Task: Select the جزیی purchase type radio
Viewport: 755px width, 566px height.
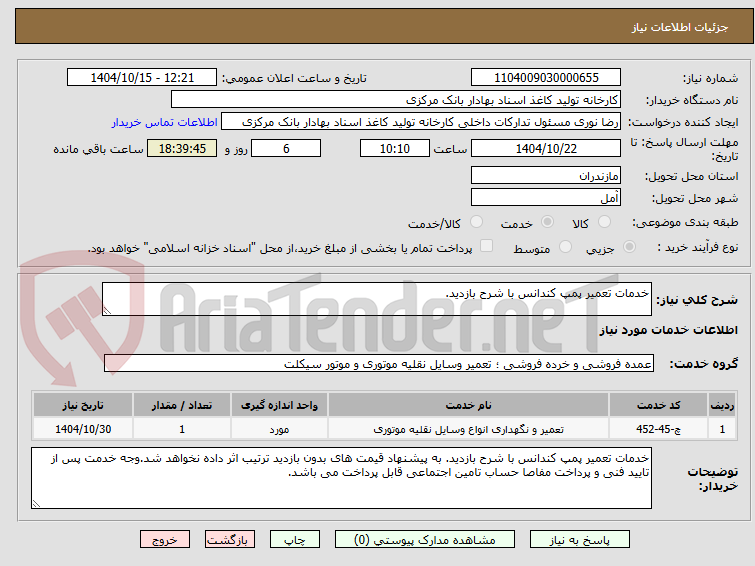Action: pos(629,247)
